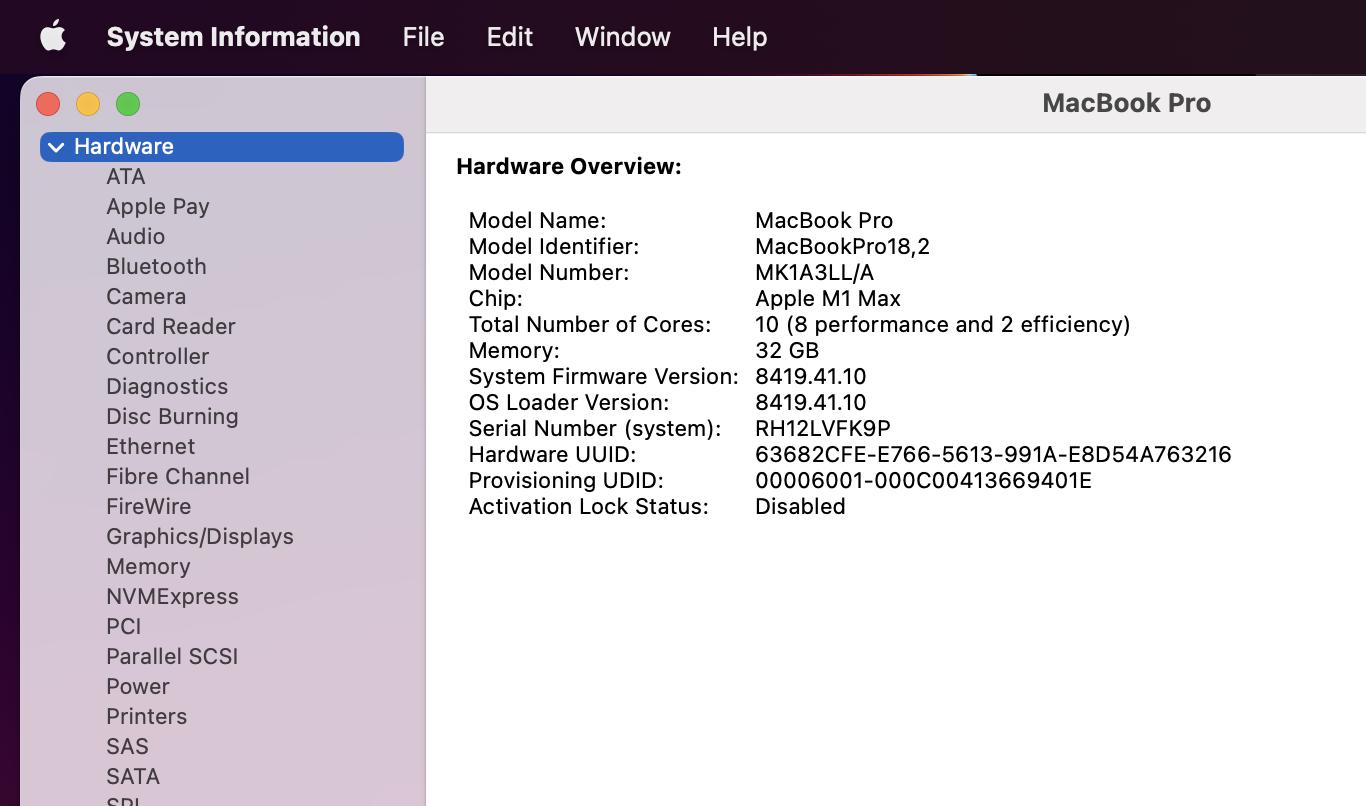The height and width of the screenshot is (806, 1366).
Task: Click the yellow minimize window button
Action: point(88,104)
